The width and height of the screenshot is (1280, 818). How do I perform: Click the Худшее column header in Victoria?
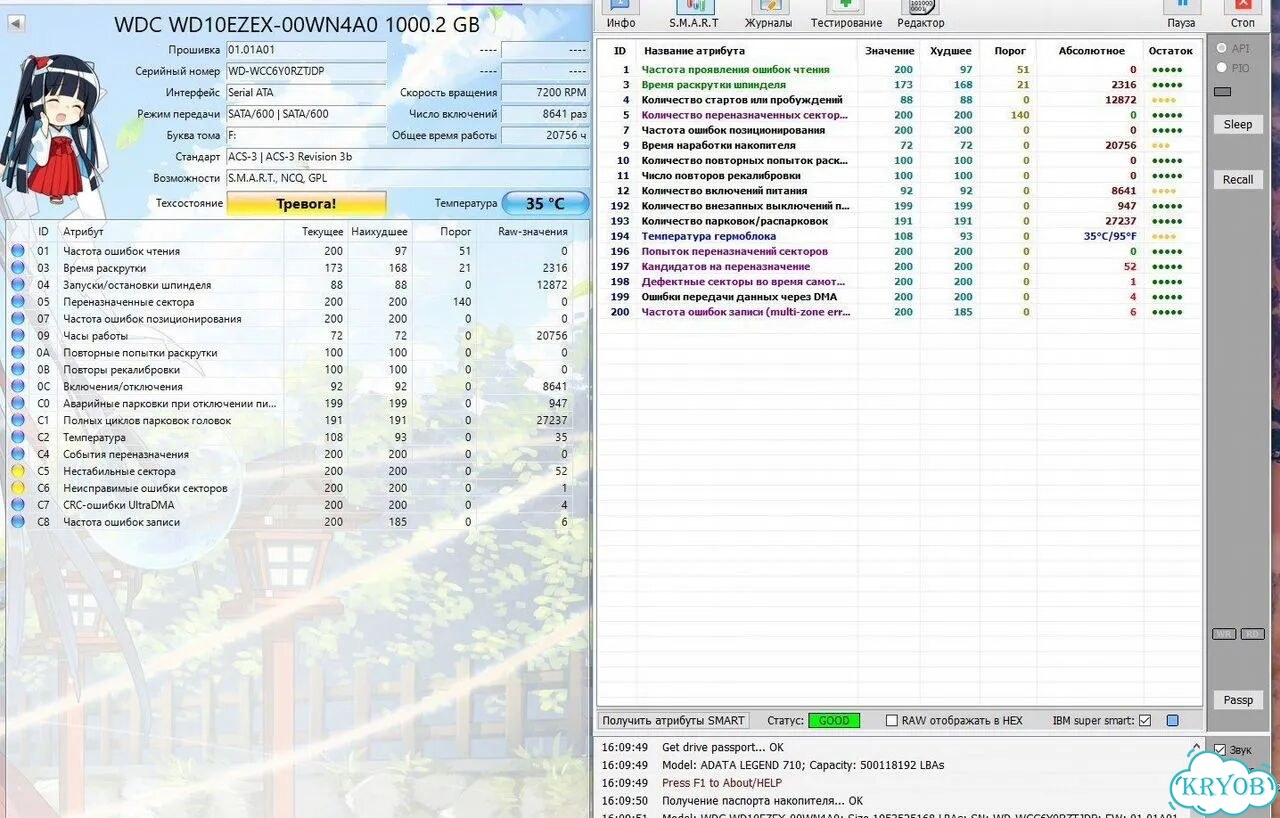click(x=950, y=51)
